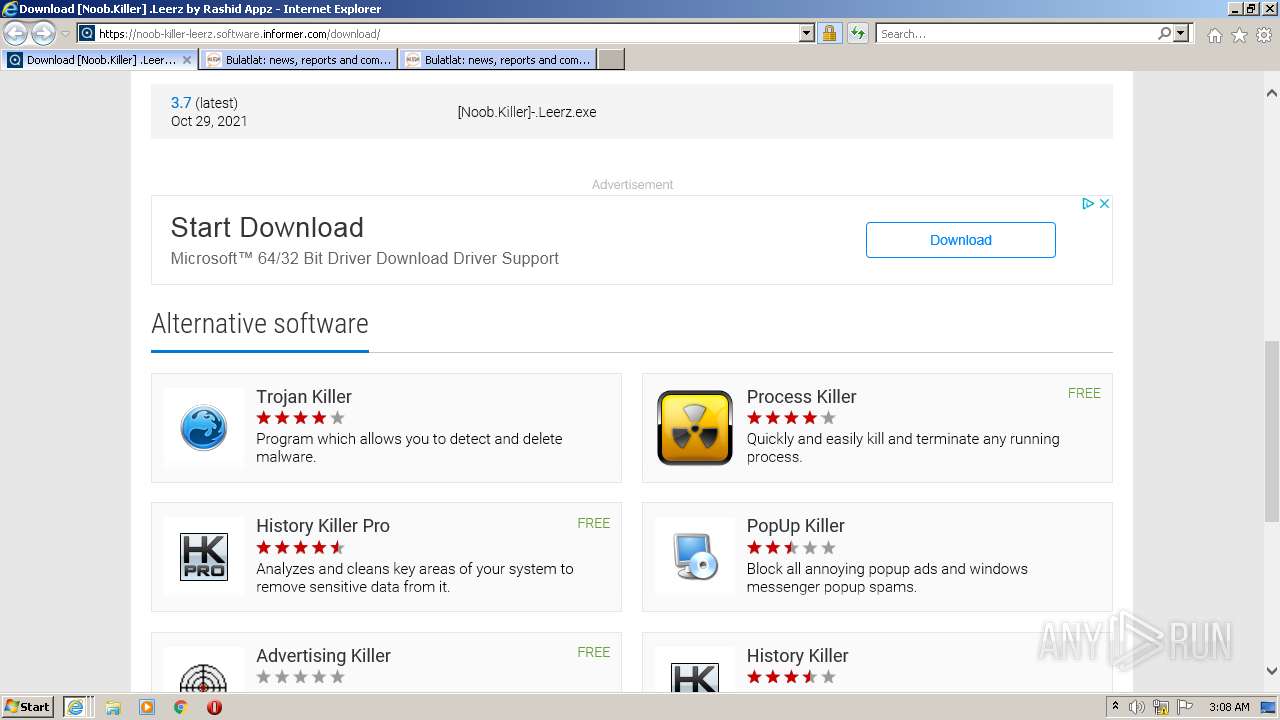Click PopUp Killer star rating
This screenshot has width=1280, height=720.
791,548
